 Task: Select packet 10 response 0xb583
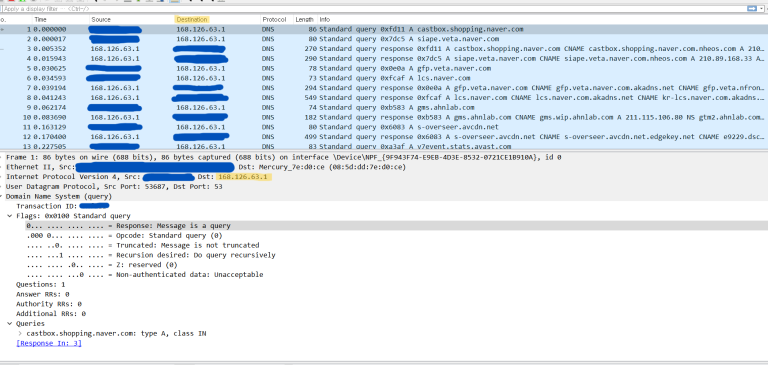383,118
